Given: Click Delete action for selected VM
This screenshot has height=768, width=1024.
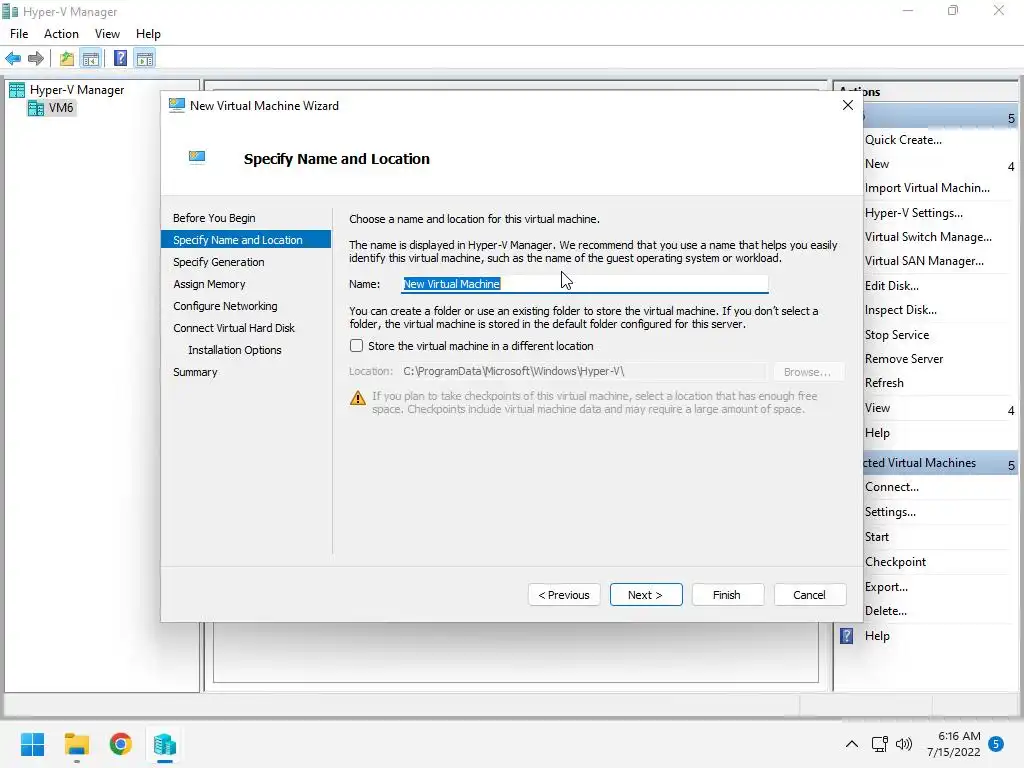Looking at the screenshot, I should click(886, 611).
